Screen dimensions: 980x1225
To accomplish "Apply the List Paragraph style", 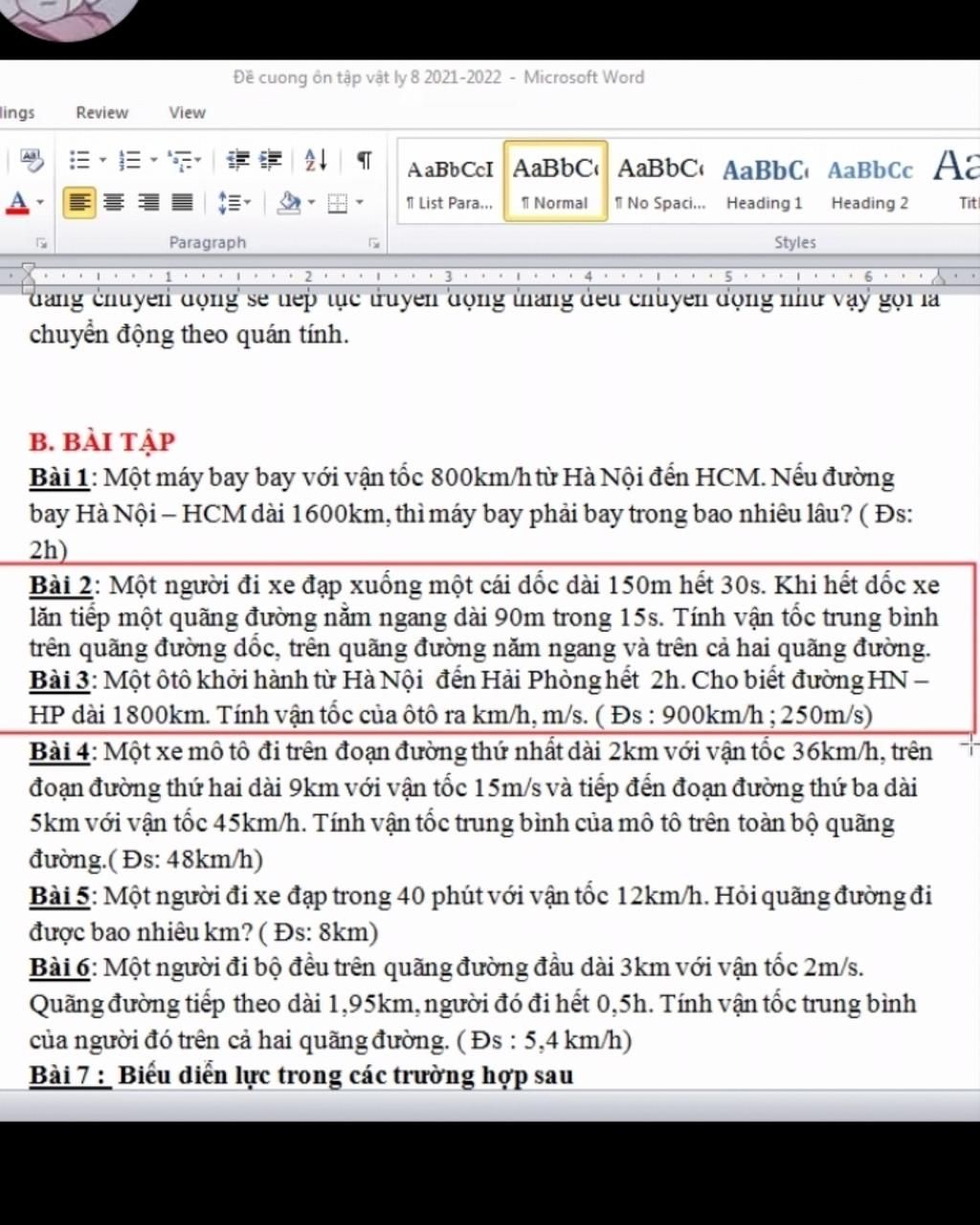I will click(450, 182).
